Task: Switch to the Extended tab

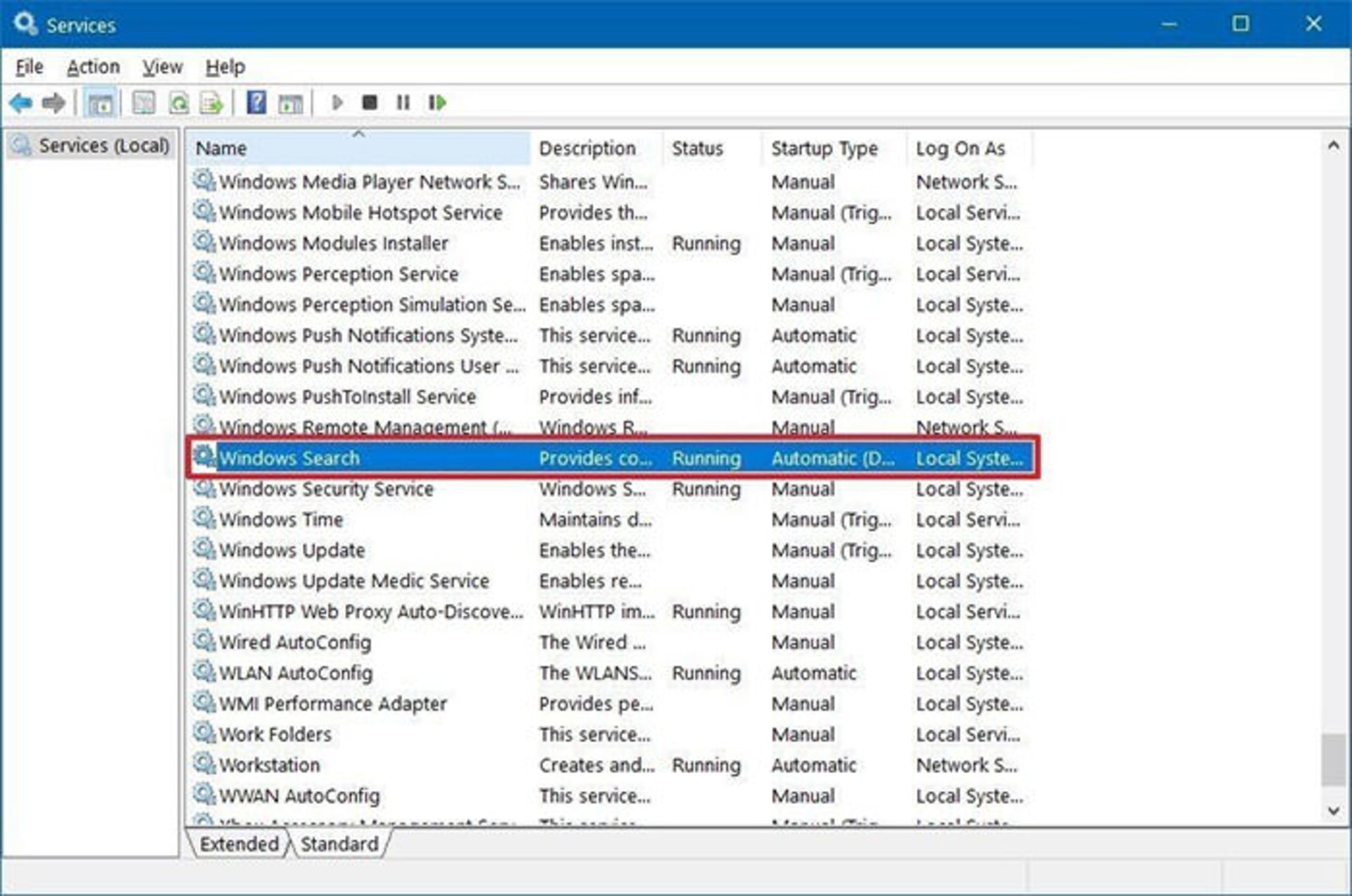Action: (x=239, y=843)
